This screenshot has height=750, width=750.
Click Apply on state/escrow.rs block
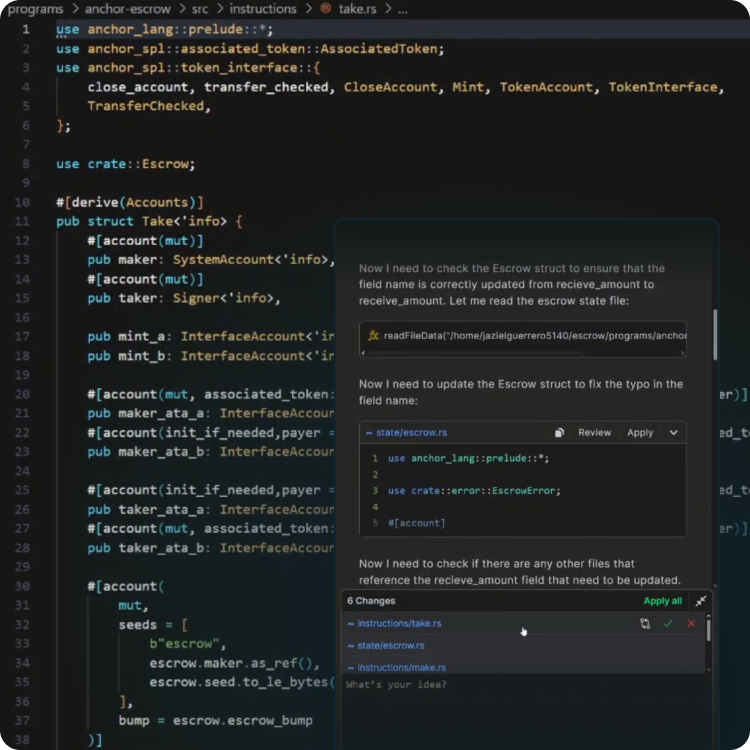[x=640, y=432]
